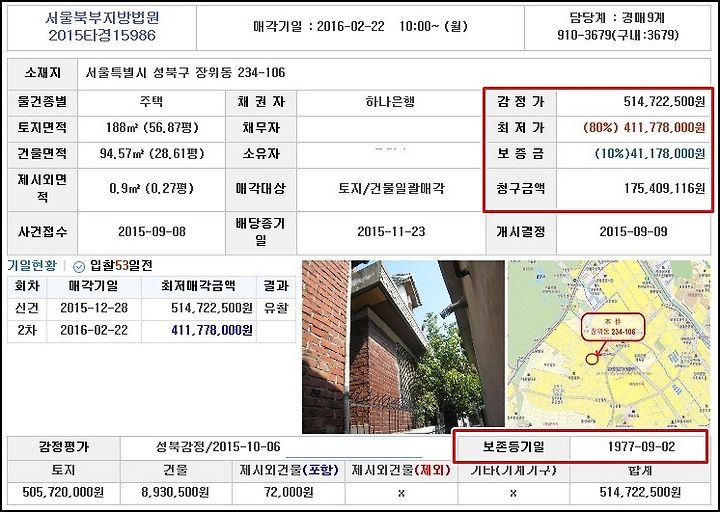Click the claim amount 175,409,116원
The image size is (720, 512).
click(664, 188)
